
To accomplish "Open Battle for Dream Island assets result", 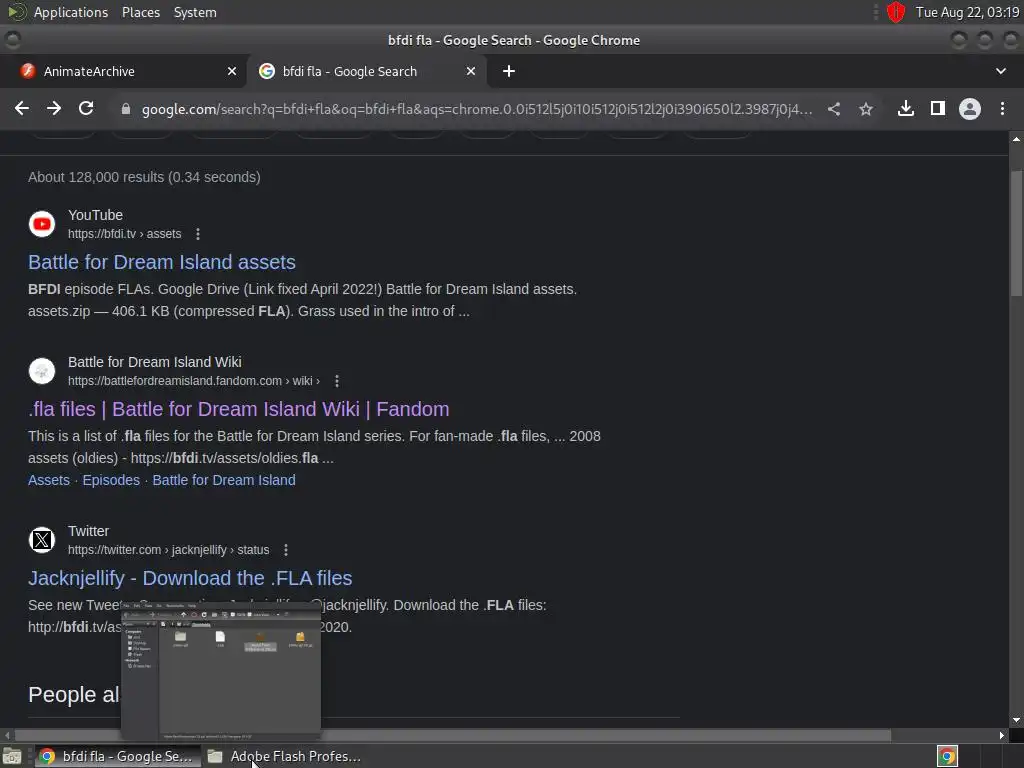I will [x=162, y=262].
